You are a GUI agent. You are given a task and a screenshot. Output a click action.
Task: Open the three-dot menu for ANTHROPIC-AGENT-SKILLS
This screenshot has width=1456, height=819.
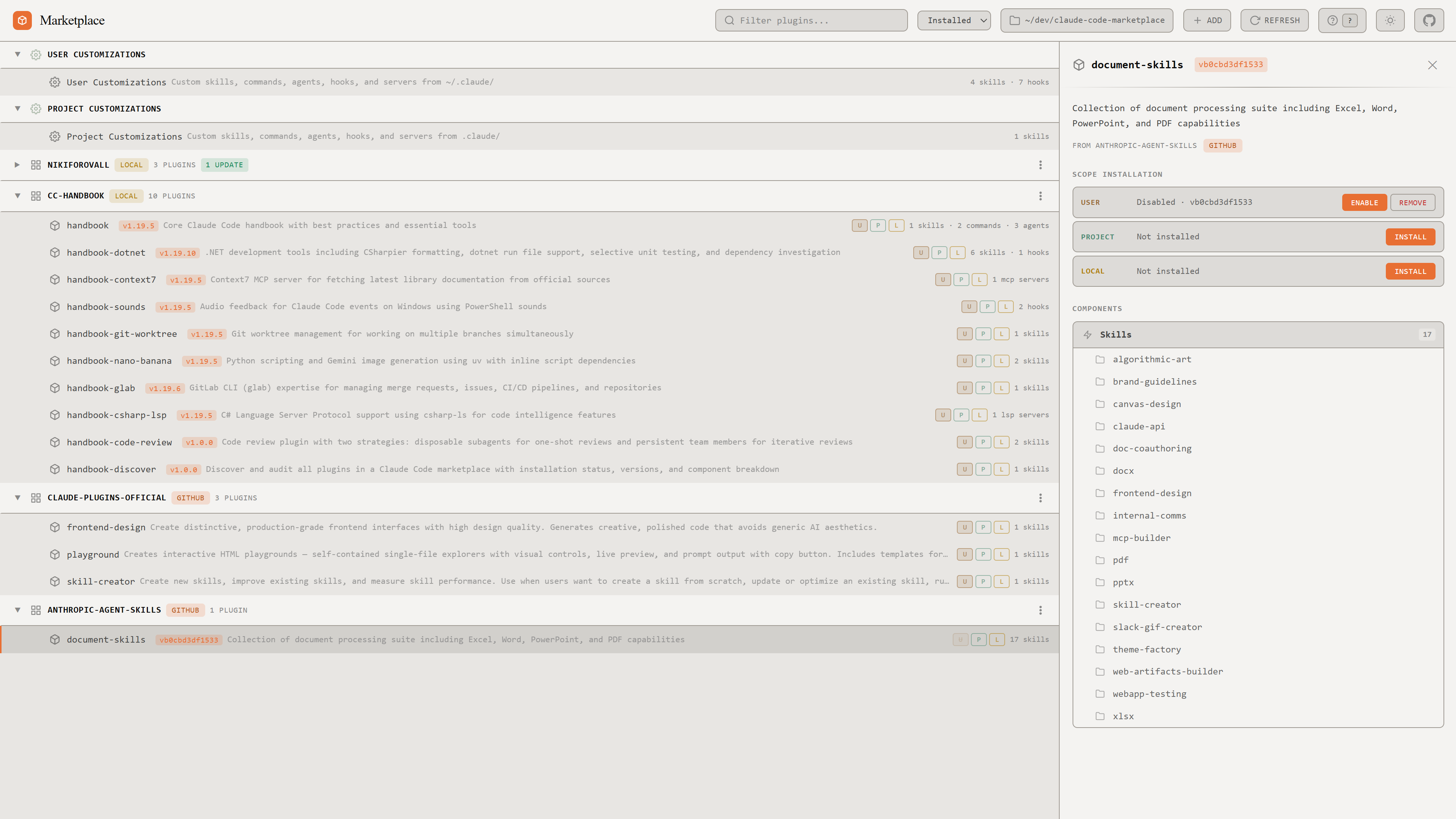click(1040, 610)
